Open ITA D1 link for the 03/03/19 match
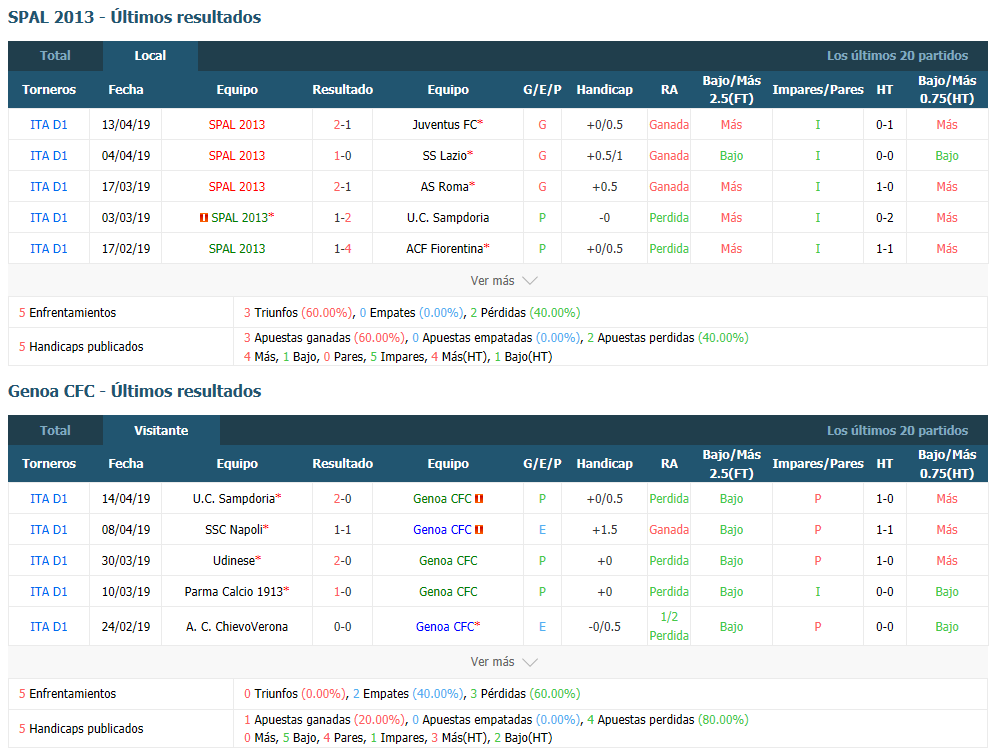 pos(49,218)
